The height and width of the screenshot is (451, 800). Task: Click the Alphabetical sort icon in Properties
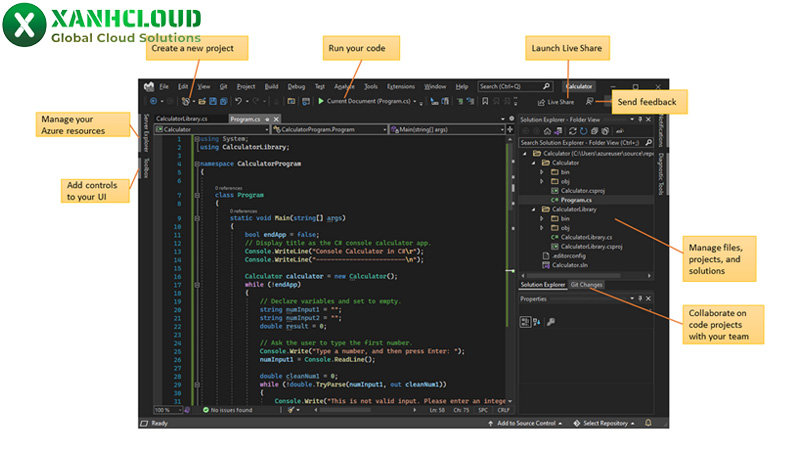(x=537, y=322)
